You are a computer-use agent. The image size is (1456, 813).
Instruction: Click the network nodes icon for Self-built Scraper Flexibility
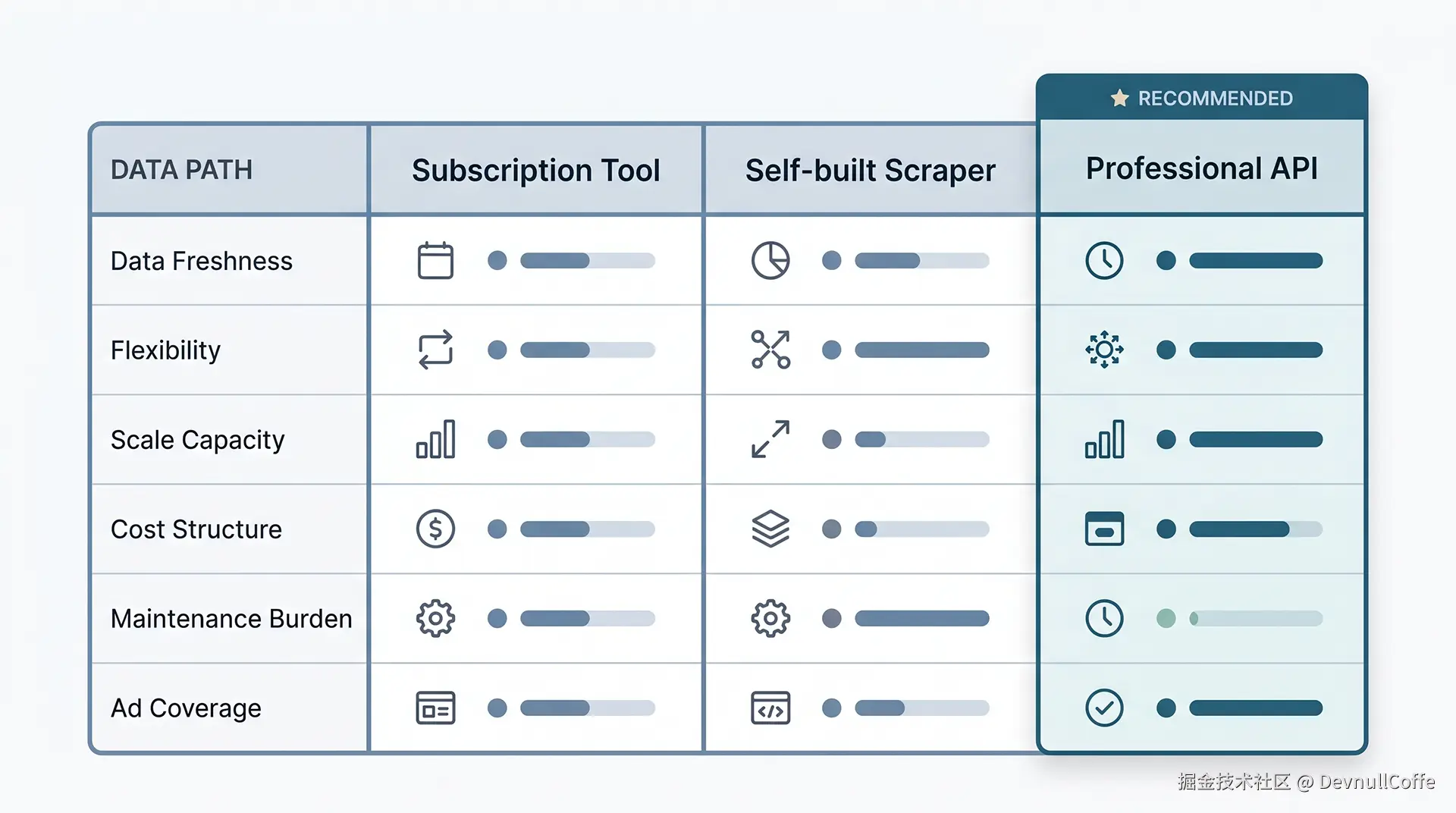[x=770, y=350]
